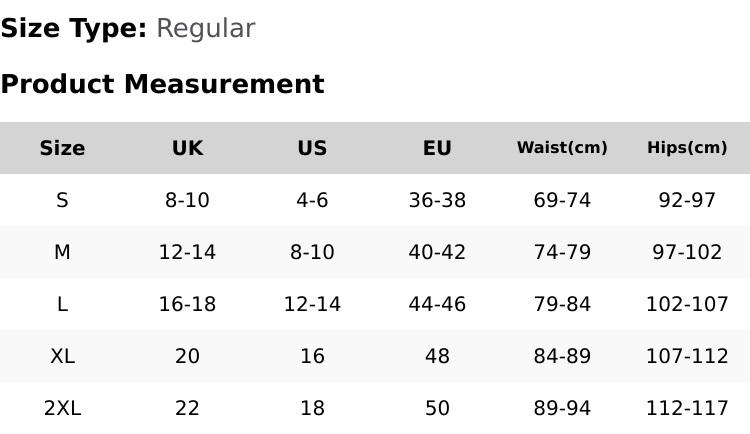Select the L size row label
Image resolution: width=750 pixels, height=434 pixels.
(x=62, y=304)
